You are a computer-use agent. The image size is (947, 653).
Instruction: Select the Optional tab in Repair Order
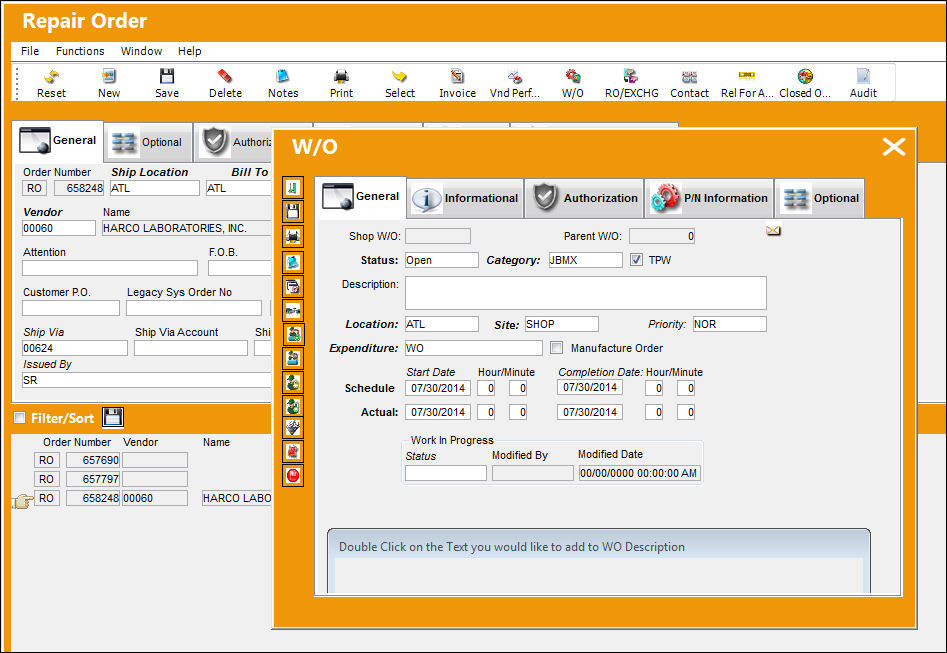148,143
